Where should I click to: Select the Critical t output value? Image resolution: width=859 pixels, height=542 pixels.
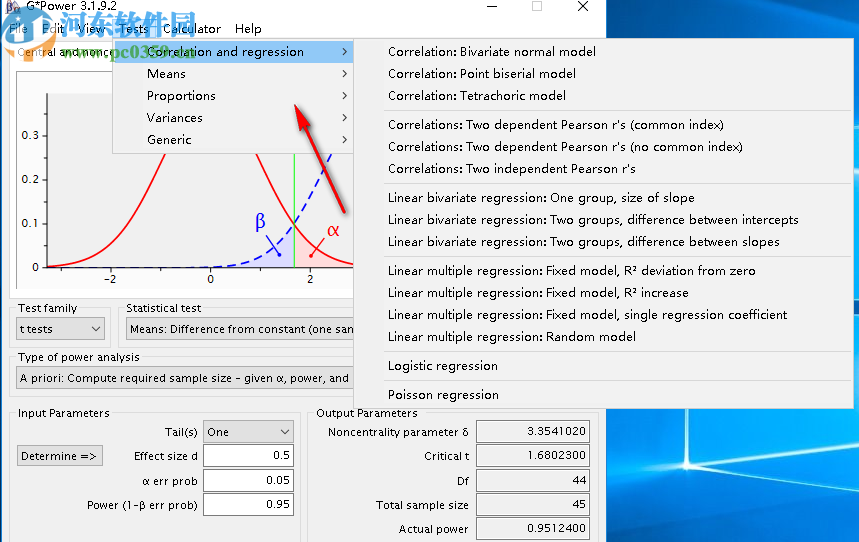[532, 455]
